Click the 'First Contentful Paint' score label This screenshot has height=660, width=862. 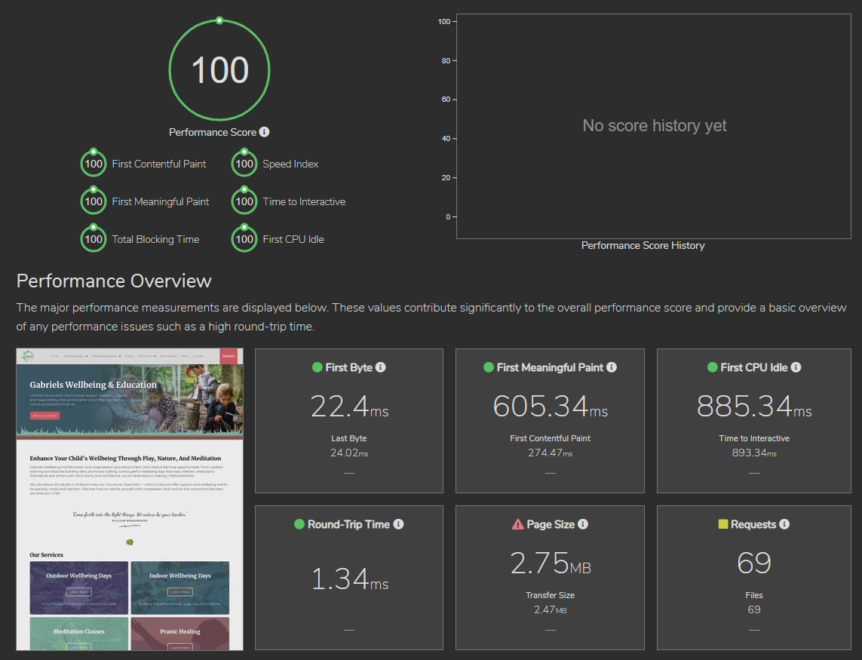click(159, 164)
